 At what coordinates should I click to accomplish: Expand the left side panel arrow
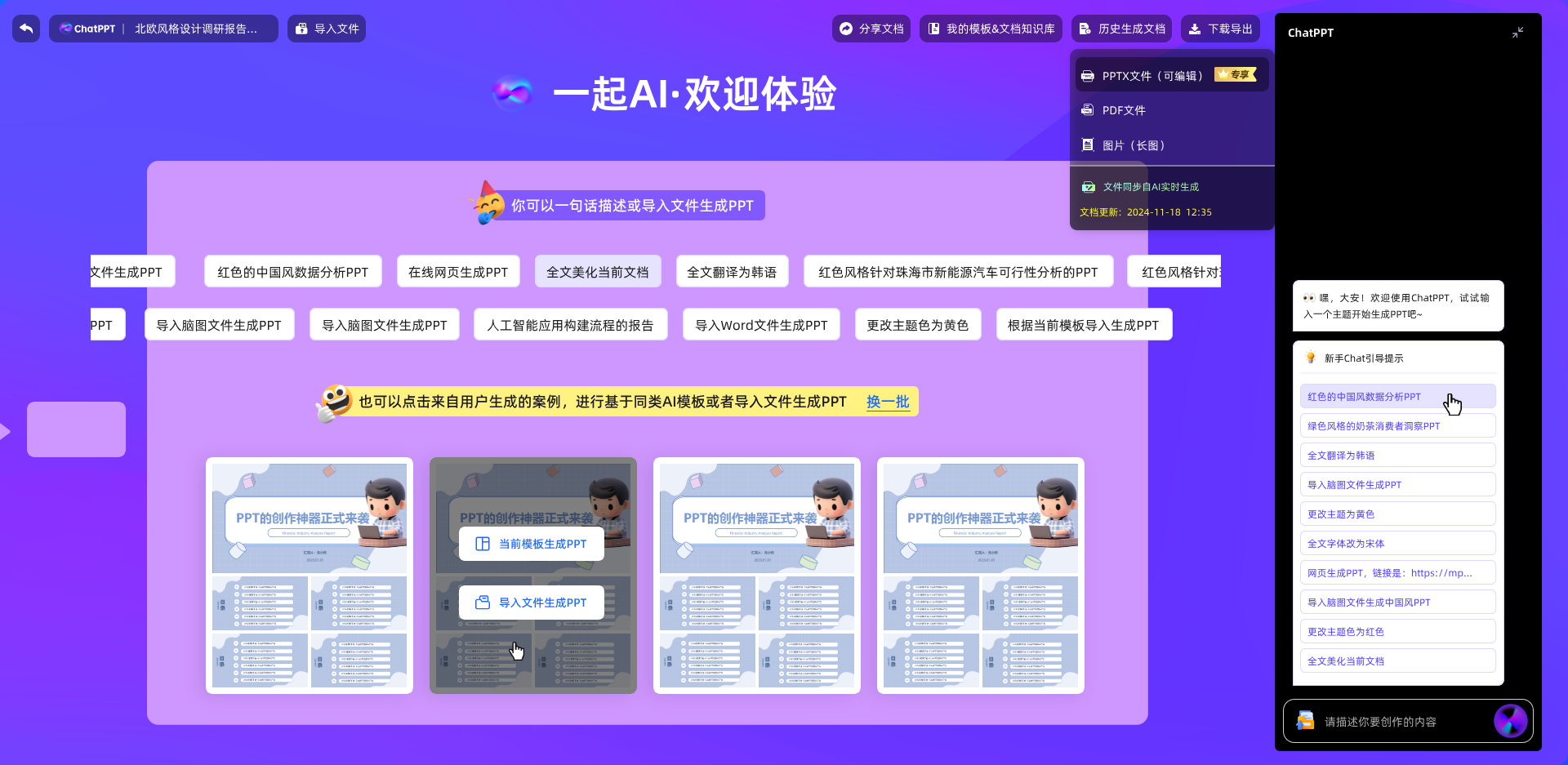point(5,431)
